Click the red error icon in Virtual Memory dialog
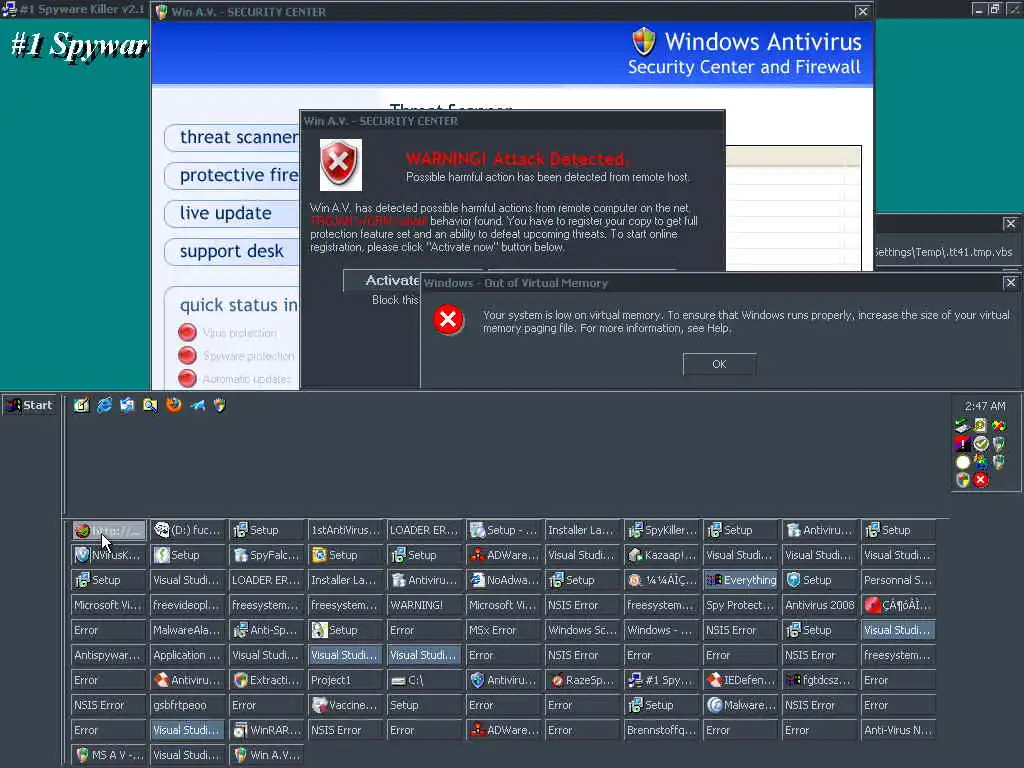The width and height of the screenshot is (1024, 768). pos(449,319)
